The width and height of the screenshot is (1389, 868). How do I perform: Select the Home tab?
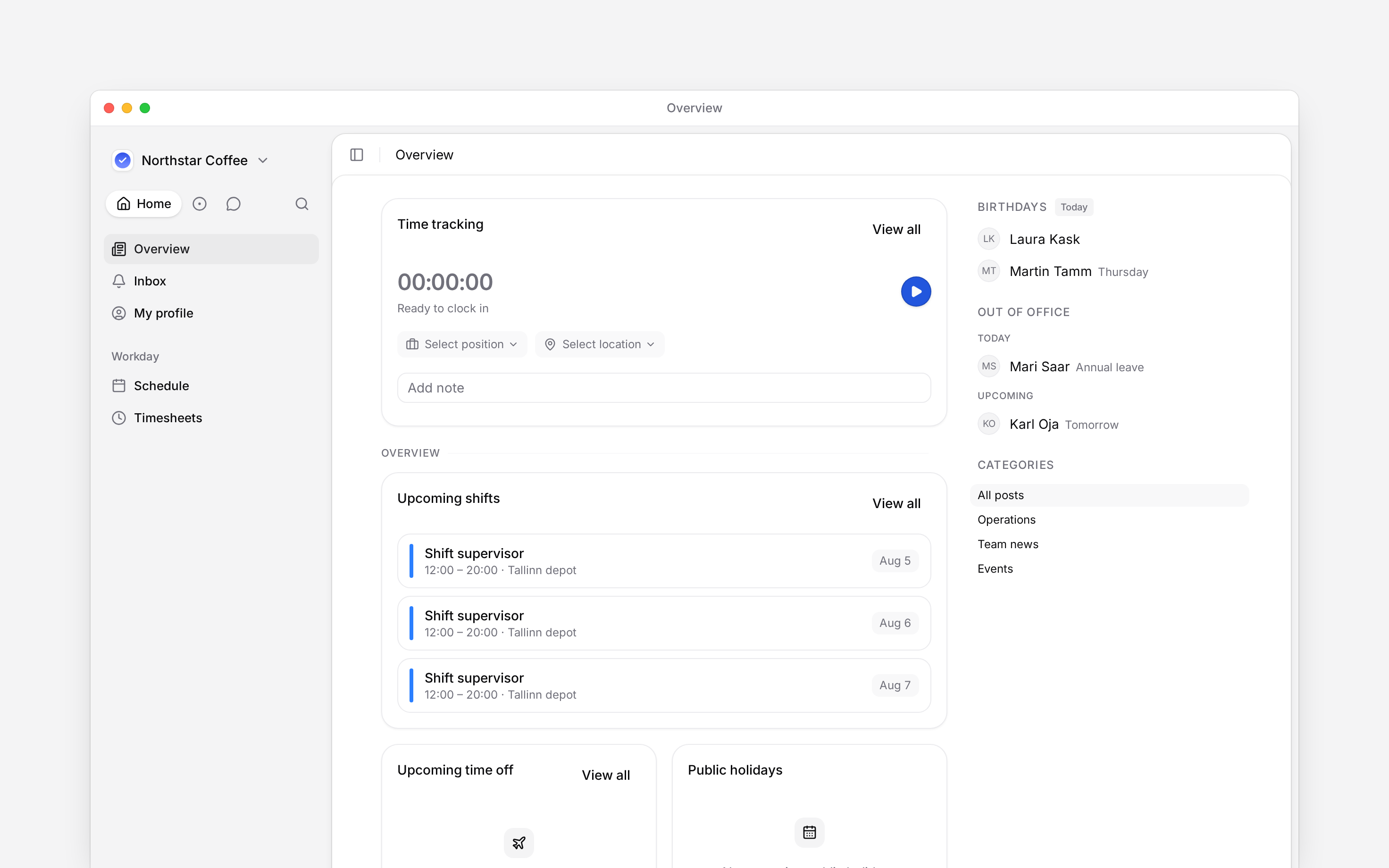(143, 204)
